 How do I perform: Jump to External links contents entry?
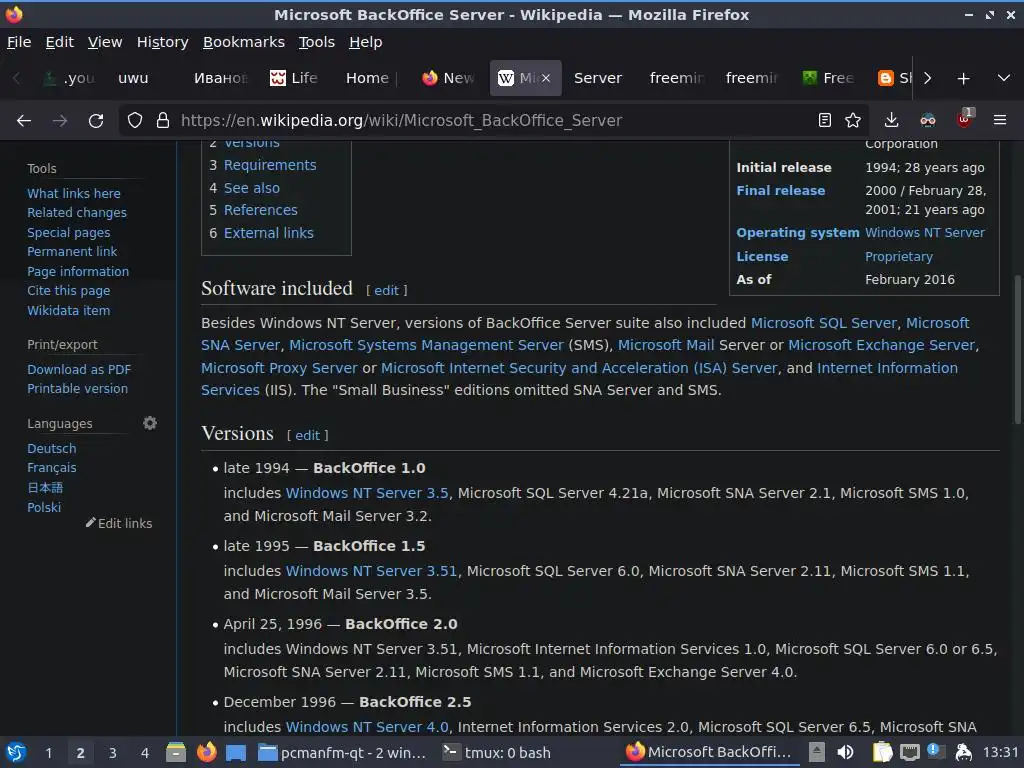[268, 233]
